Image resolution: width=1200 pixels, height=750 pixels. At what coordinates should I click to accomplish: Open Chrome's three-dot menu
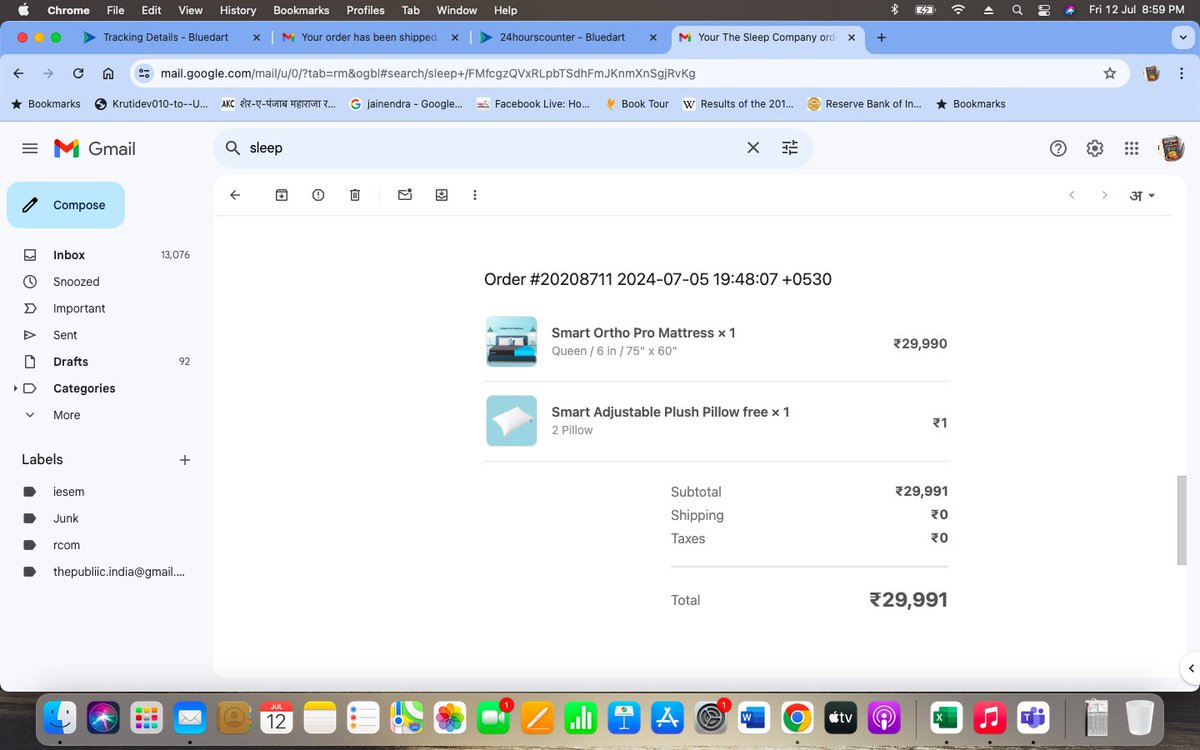coord(1184,73)
